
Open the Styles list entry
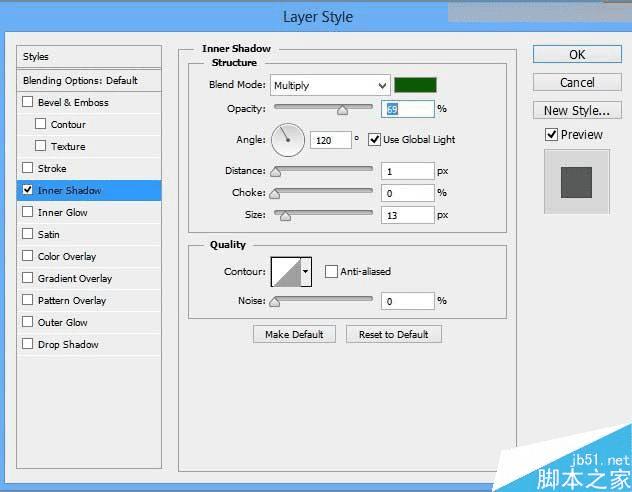coord(89,56)
